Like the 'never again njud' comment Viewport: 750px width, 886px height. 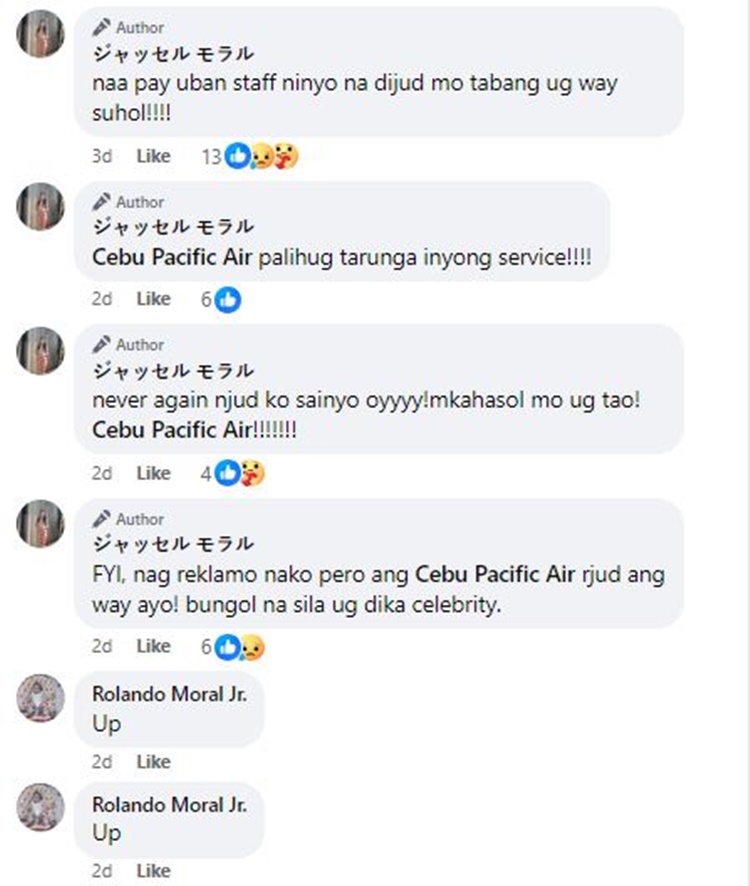click(x=153, y=473)
